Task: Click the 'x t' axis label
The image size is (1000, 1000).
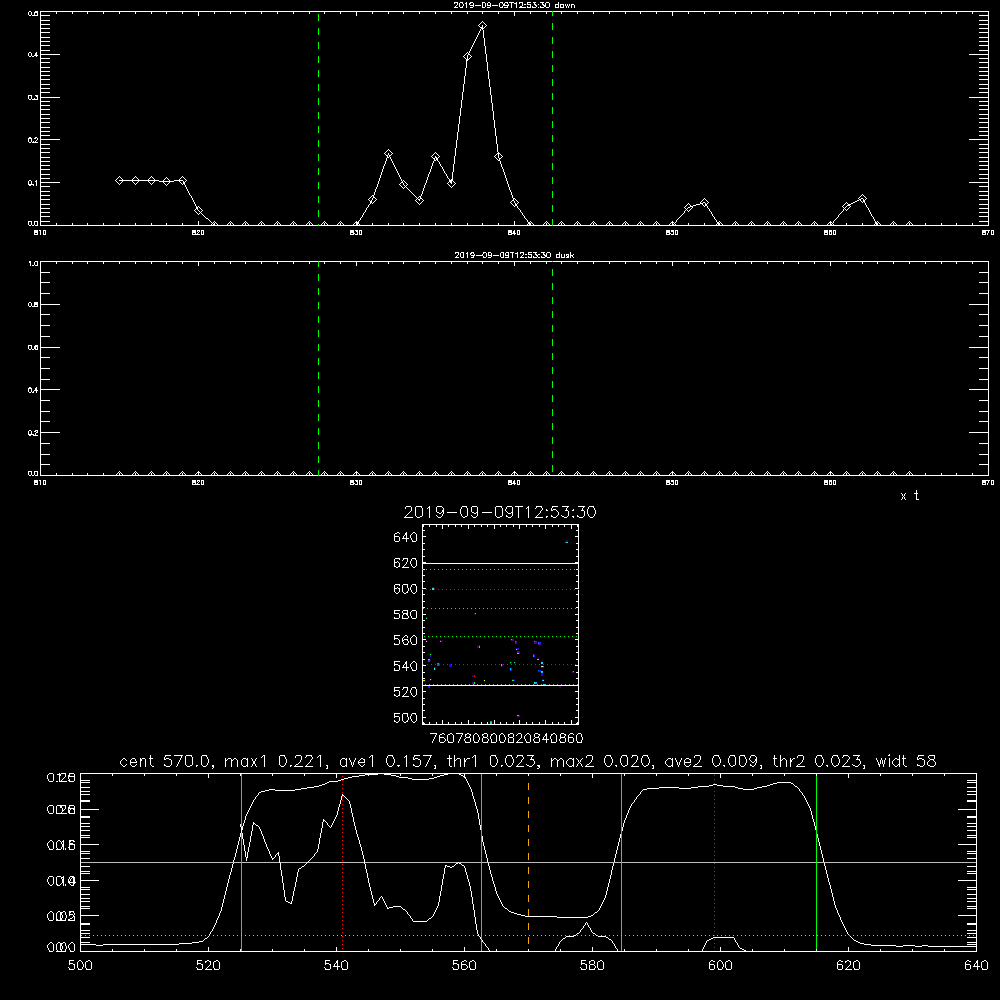Action: point(909,496)
